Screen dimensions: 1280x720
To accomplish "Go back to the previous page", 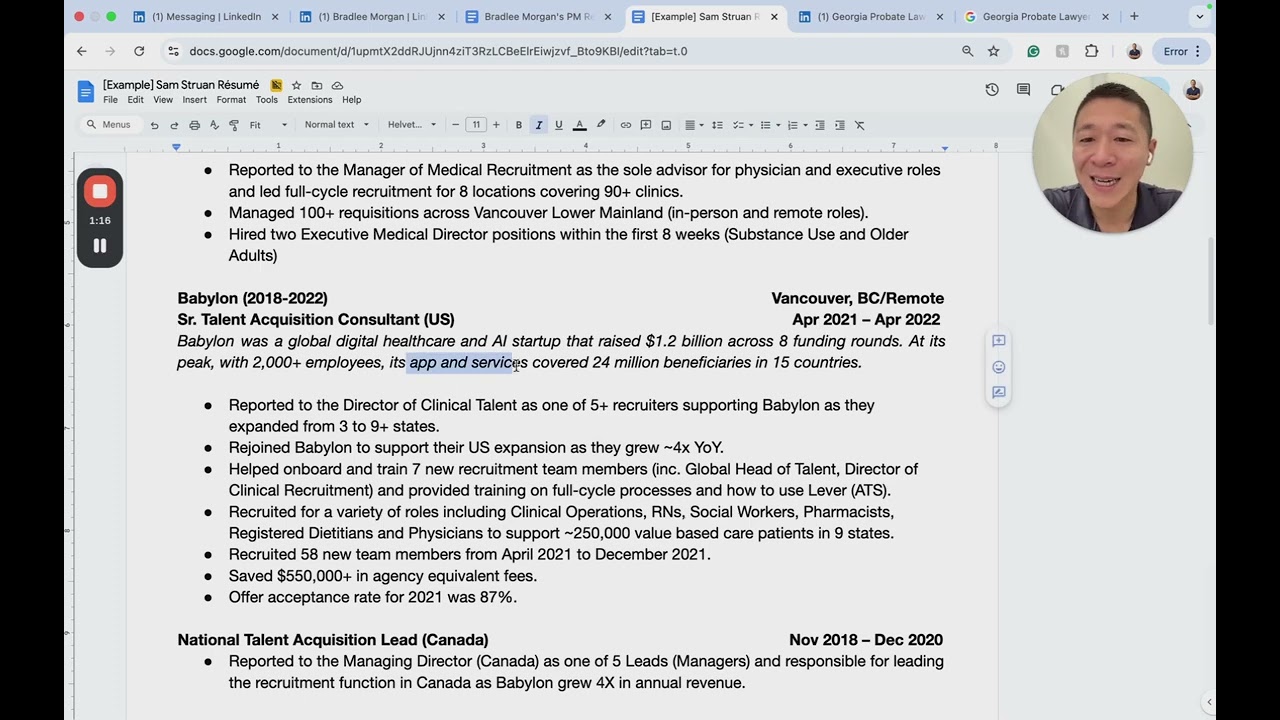I will click(82, 51).
